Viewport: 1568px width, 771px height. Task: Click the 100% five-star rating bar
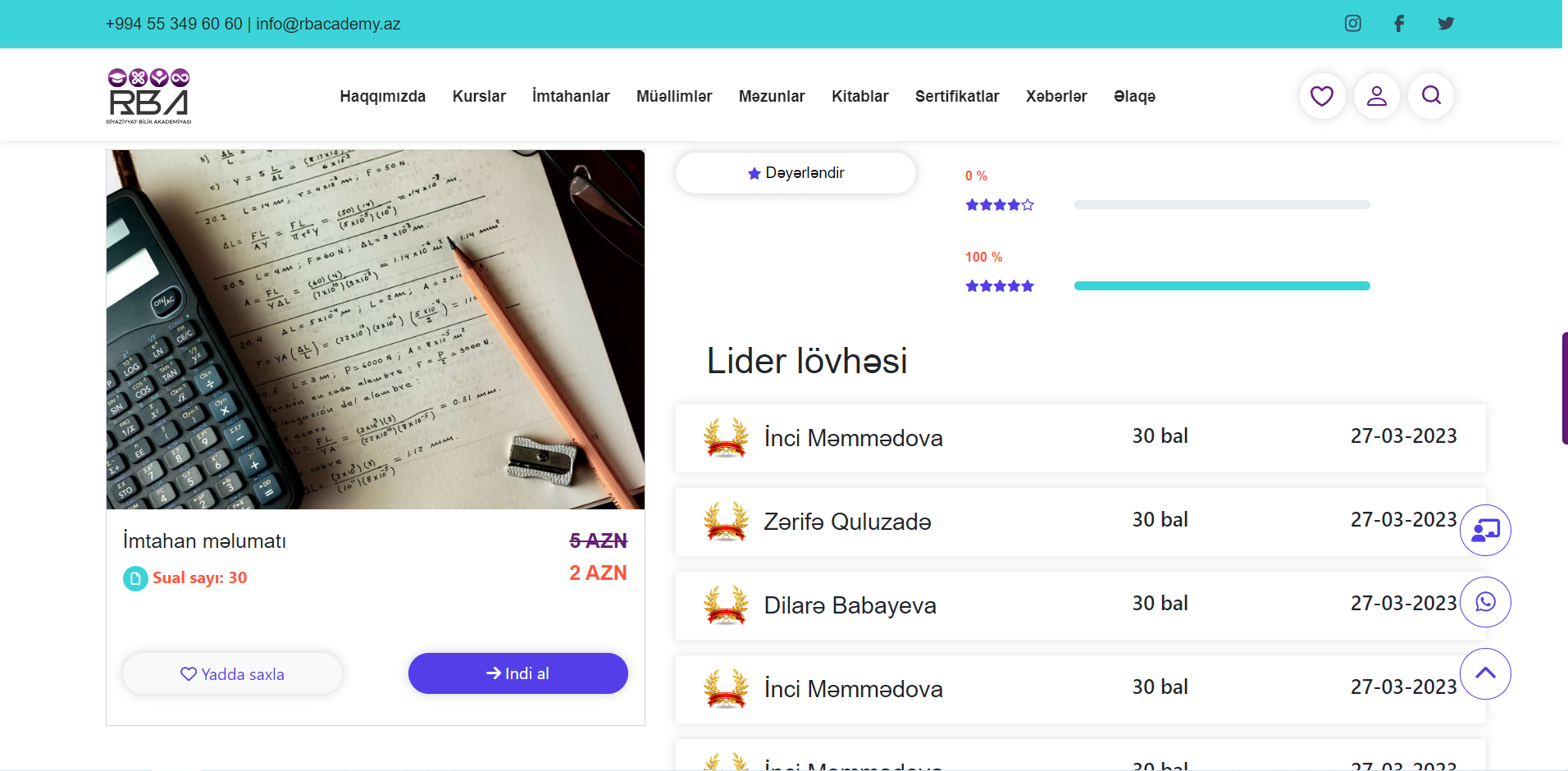click(1222, 286)
